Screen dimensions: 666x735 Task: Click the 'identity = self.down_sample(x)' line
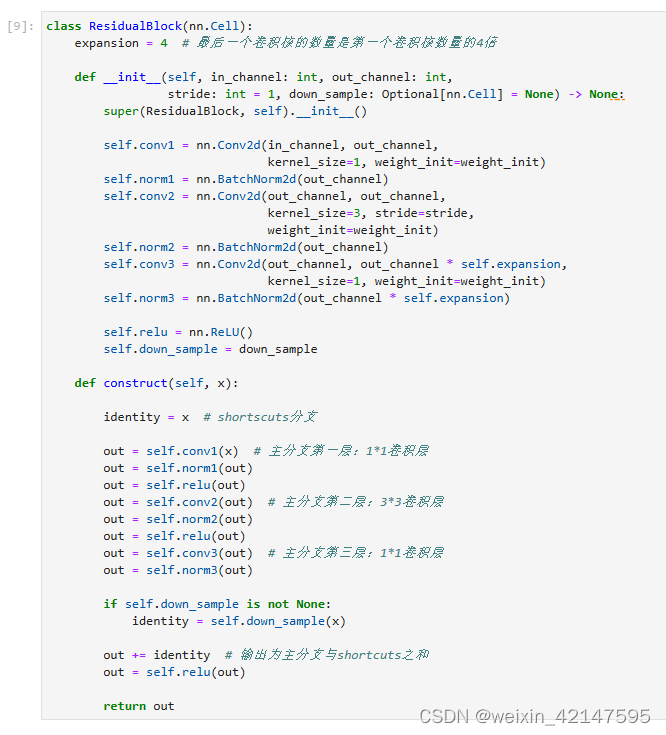click(x=239, y=622)
